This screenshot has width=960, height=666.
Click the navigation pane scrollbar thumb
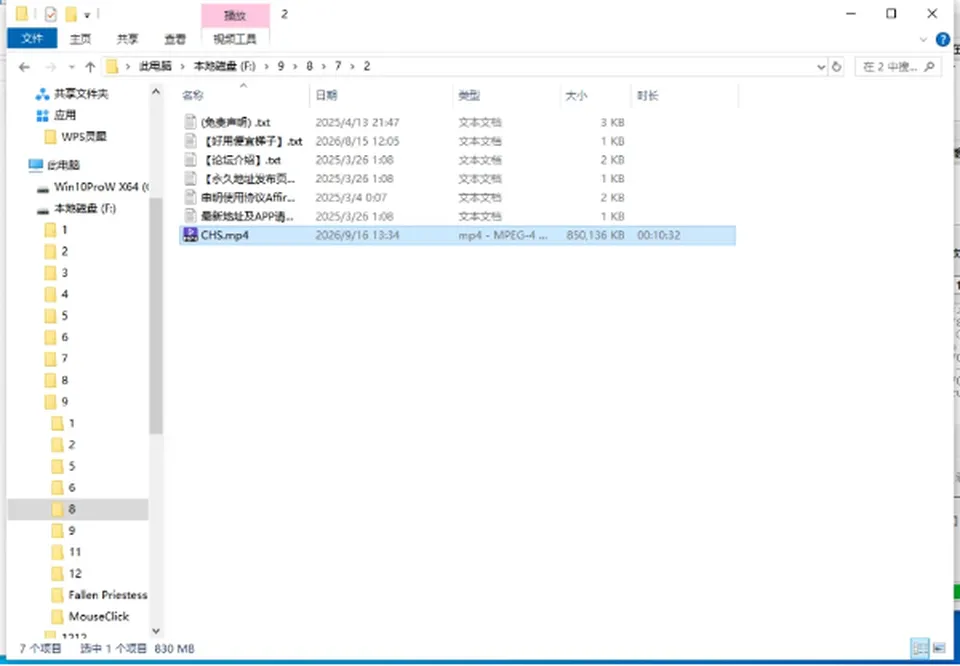(x=156, y=316)
